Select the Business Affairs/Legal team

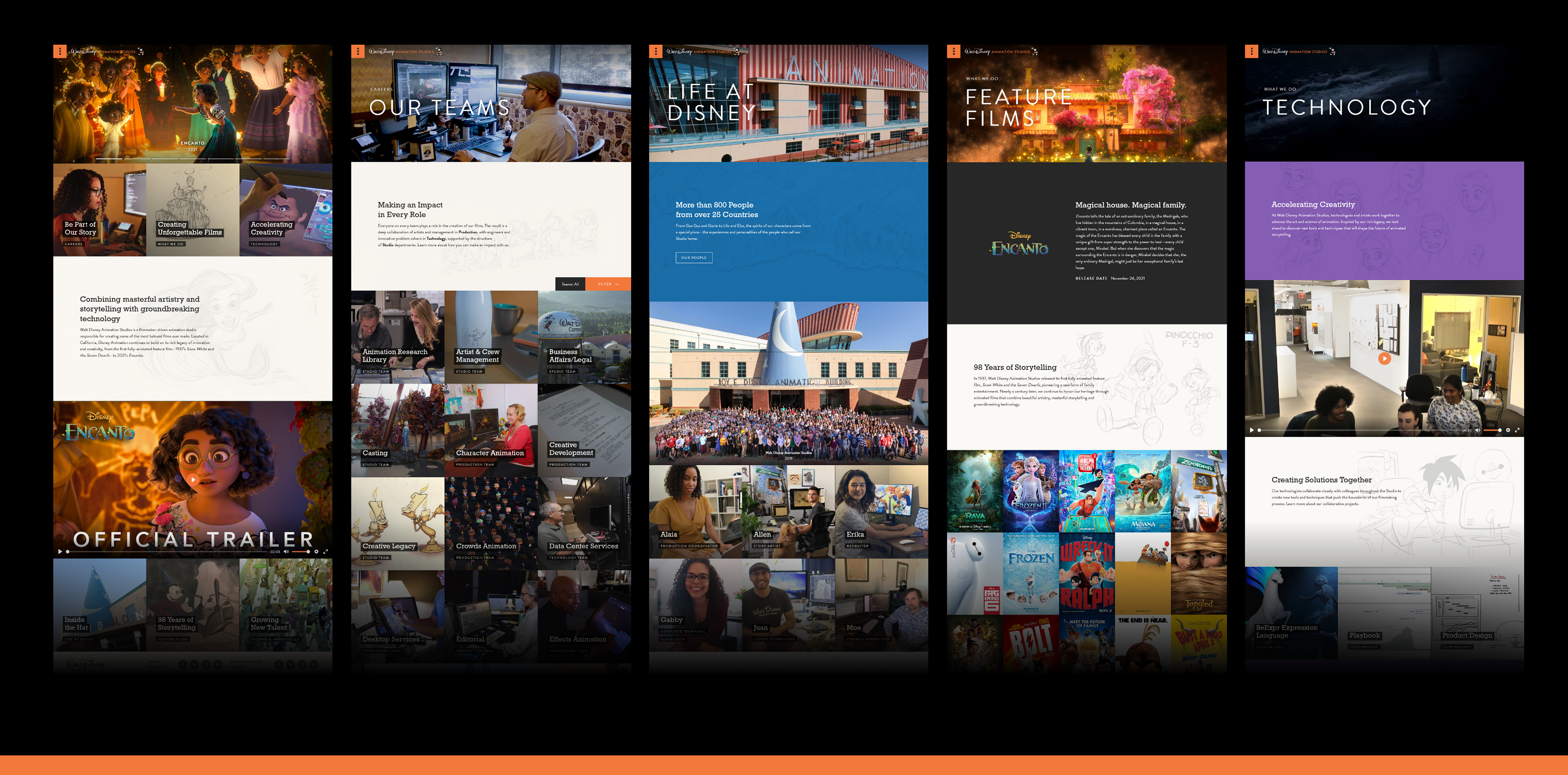click(x=584, y=337)
